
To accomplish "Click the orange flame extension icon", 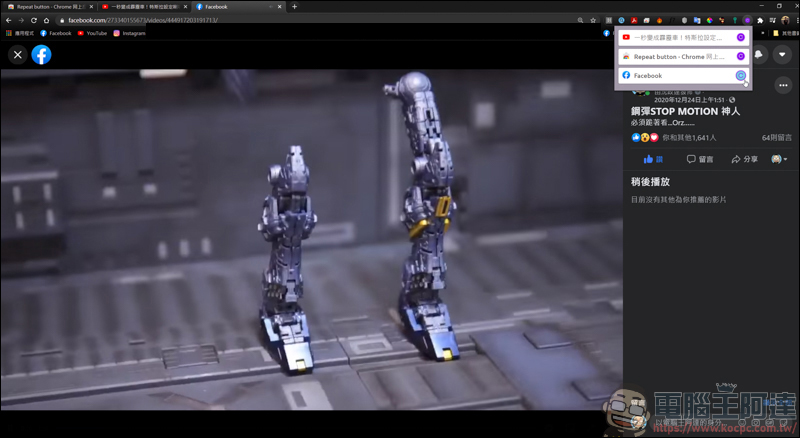I will [659, 20].
